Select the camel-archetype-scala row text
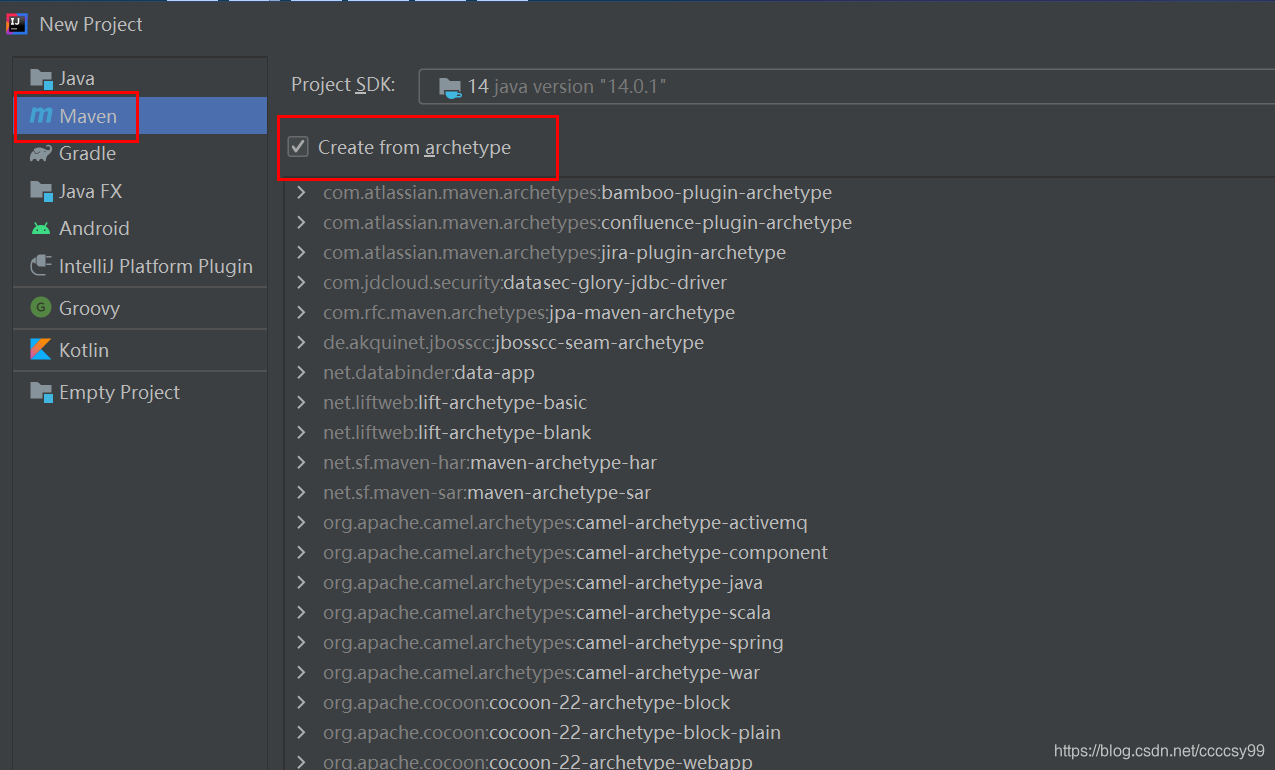The width and height of the screenshot is (1275, 770). pos(547,613)
